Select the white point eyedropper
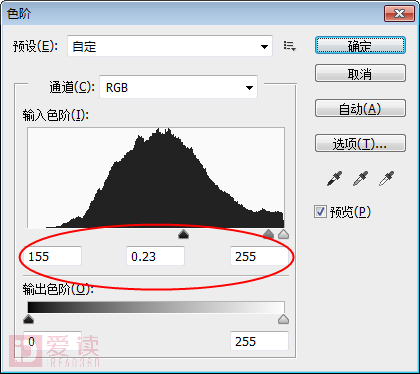 386,178
